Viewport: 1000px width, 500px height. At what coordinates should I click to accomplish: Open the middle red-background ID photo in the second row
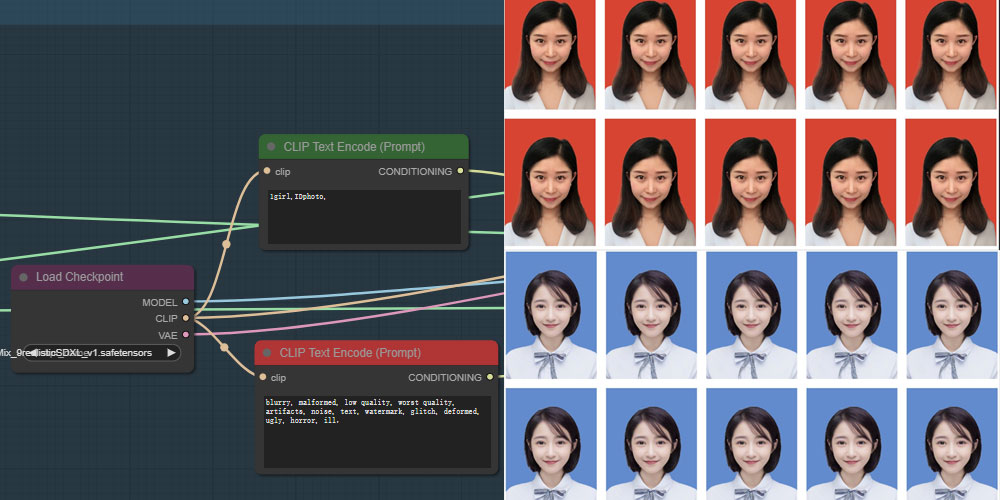[750, 182]
